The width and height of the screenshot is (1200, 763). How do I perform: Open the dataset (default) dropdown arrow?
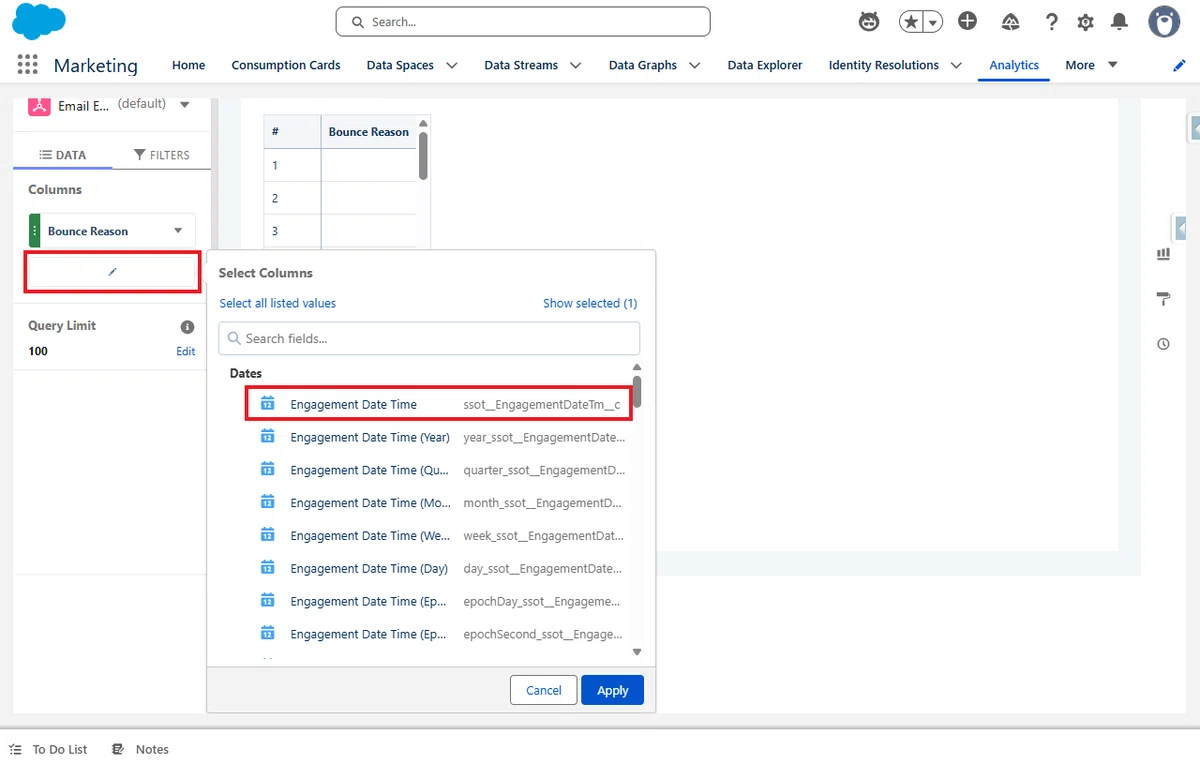click(184, 105)
